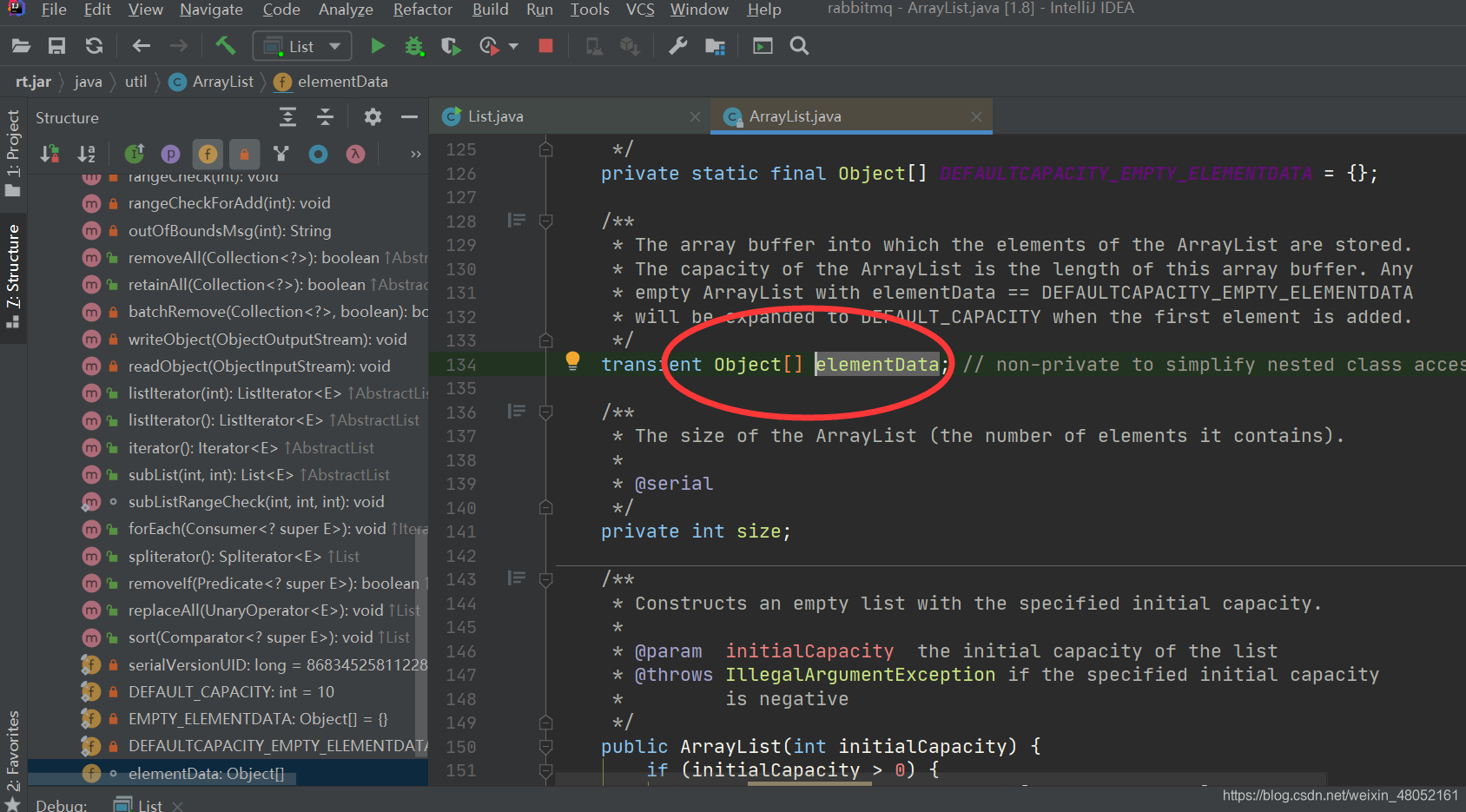Run with coverage shield icon
This screenshot has height=812, width=1466.
(451, 46)
